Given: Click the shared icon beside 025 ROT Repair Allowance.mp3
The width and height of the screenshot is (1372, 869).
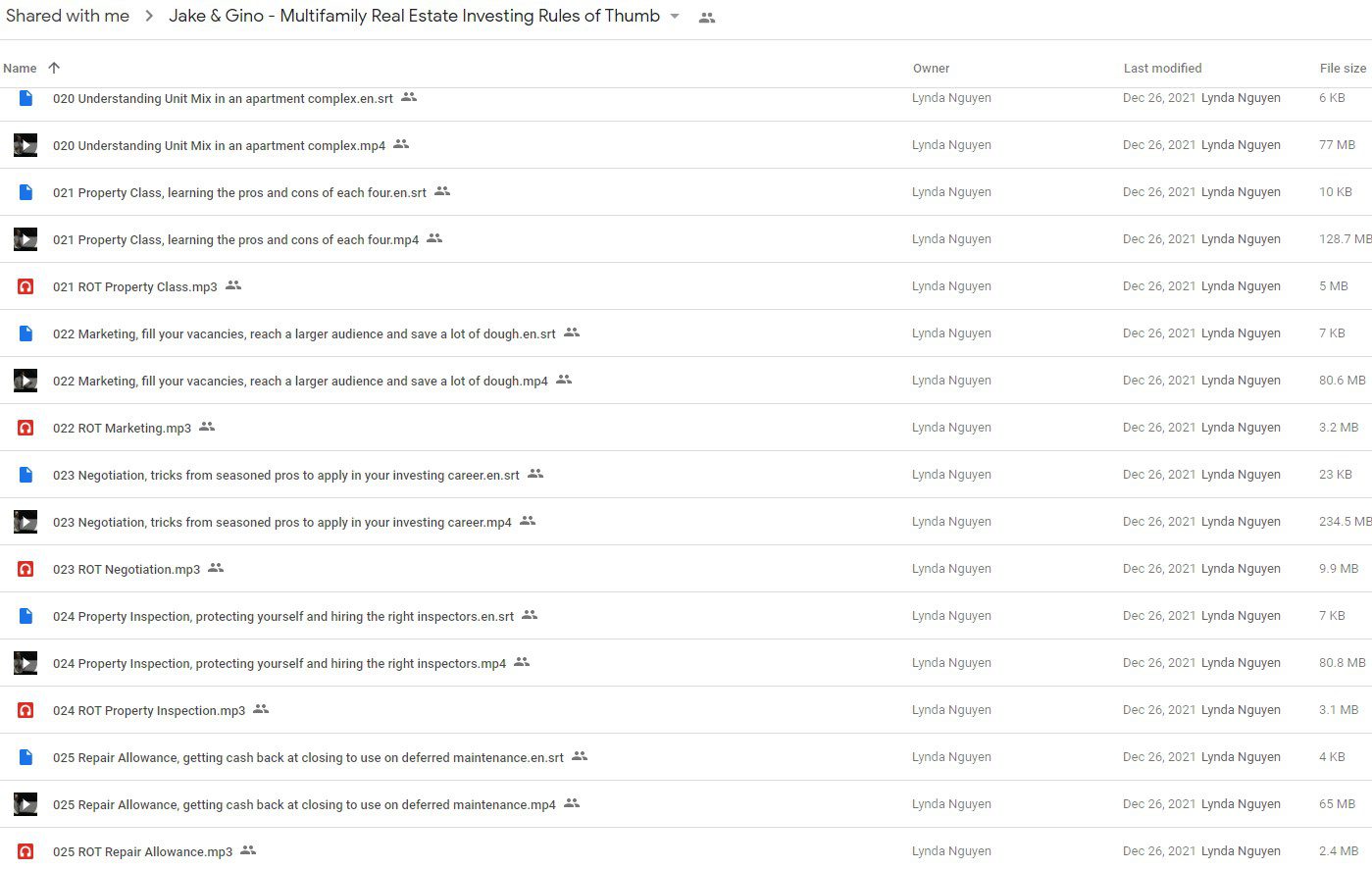Looking at the screenshot, I should pyautogui.click(x=248, y=850).
